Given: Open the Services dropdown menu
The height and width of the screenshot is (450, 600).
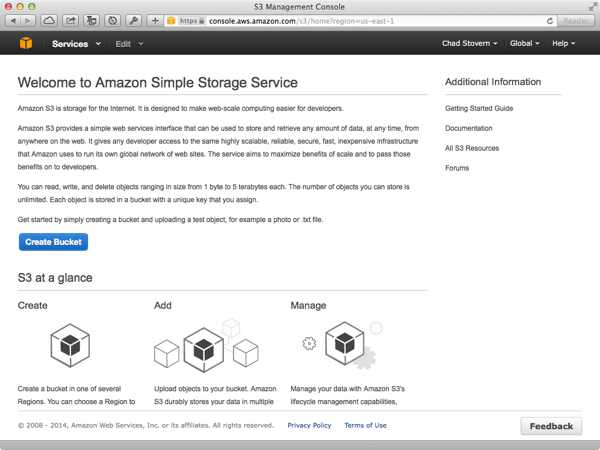Looking at the screenshot, I should point(76,44).
